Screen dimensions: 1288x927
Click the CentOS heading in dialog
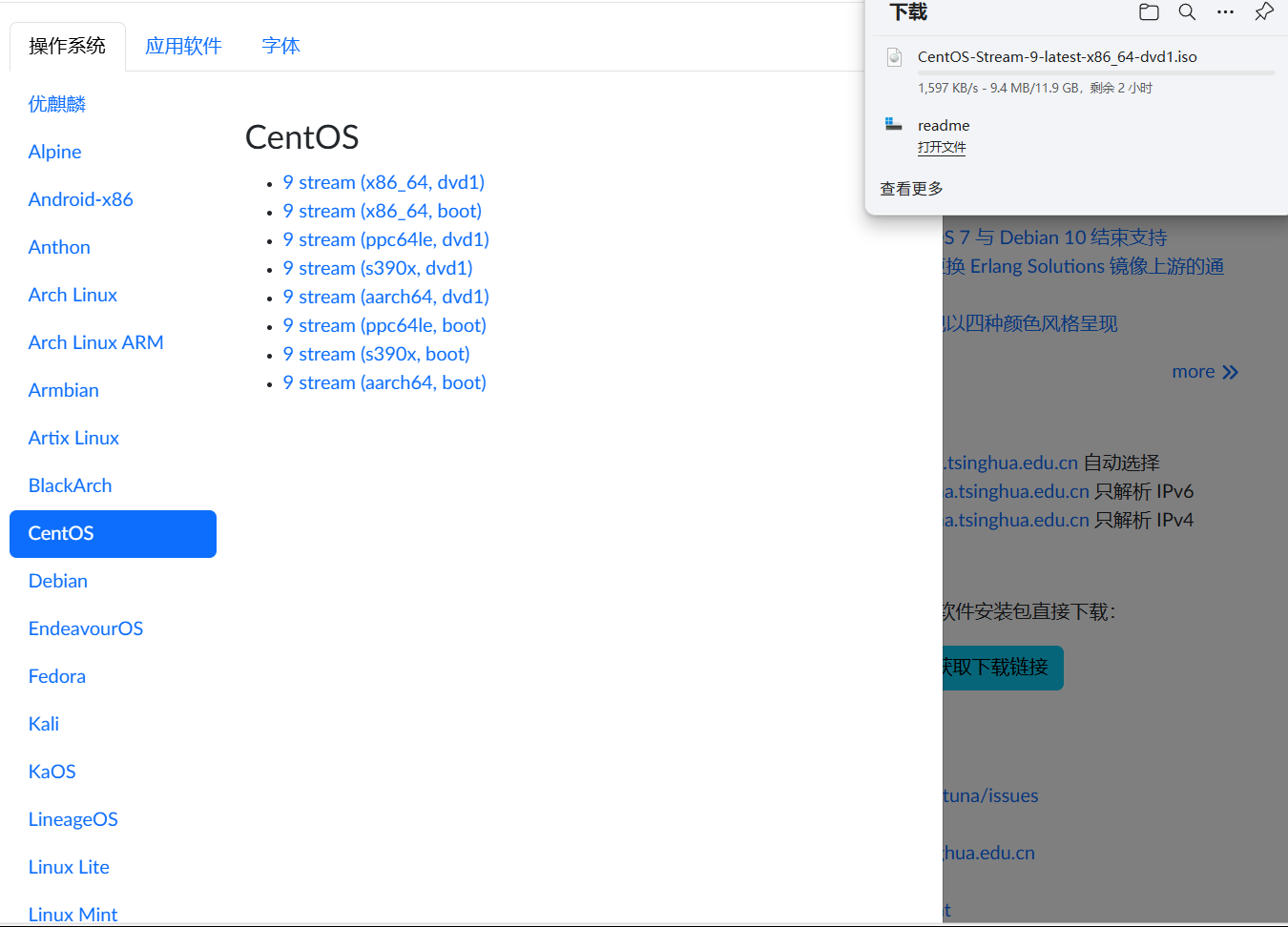pyautogui.click(x=301, y=137)
